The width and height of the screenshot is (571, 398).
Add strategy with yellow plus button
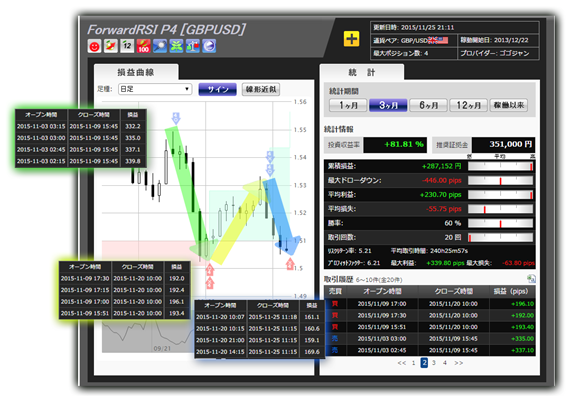351,39
